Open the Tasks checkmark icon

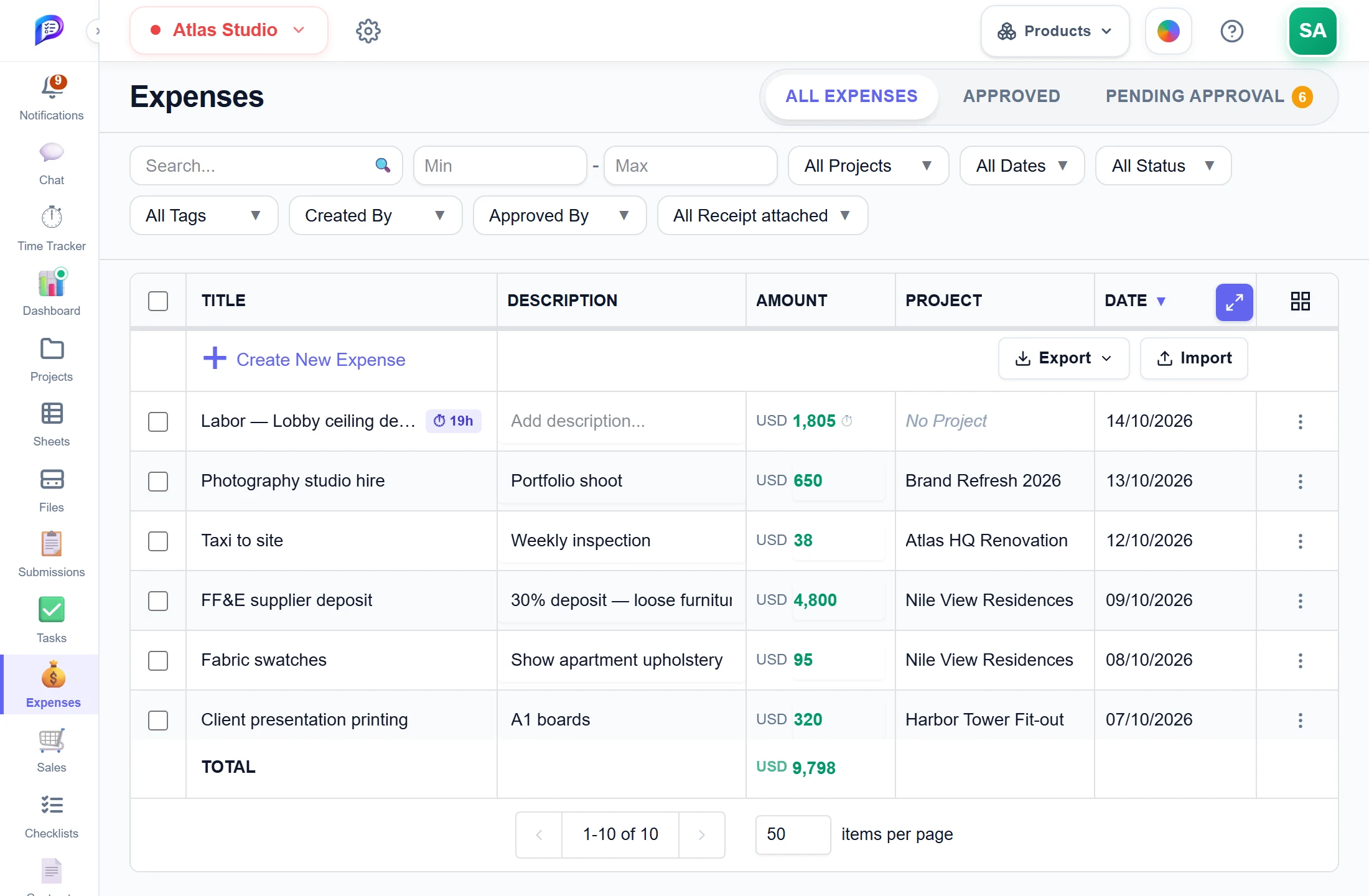coord(52,610)
